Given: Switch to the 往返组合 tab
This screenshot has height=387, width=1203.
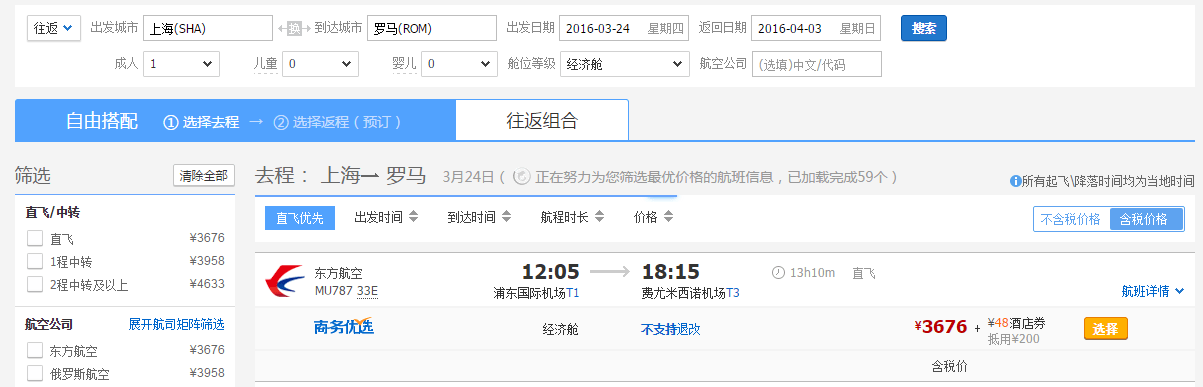Looking at the screenshot, I should click(x=542, y=121).
